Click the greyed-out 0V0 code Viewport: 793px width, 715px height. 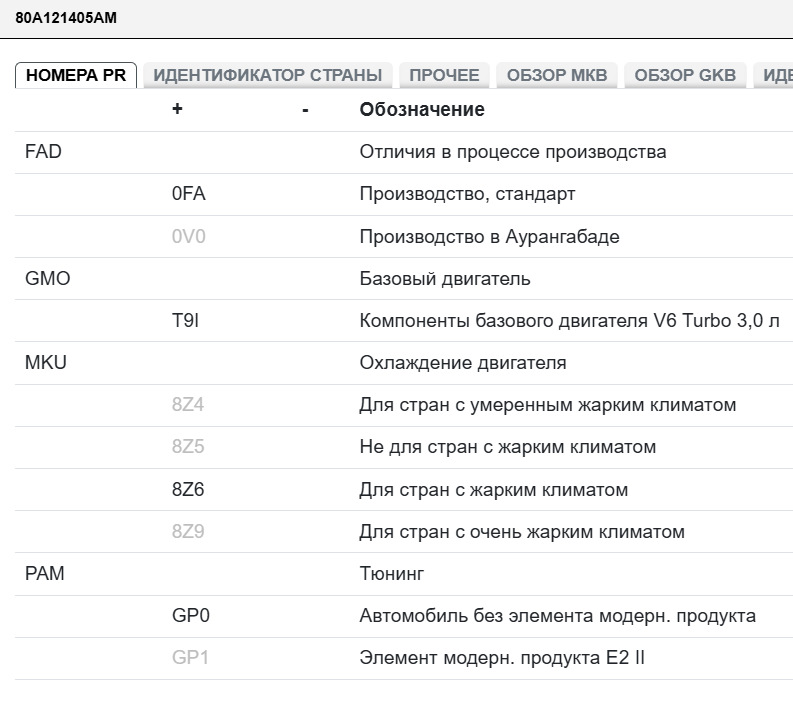(x=188, y=237)
